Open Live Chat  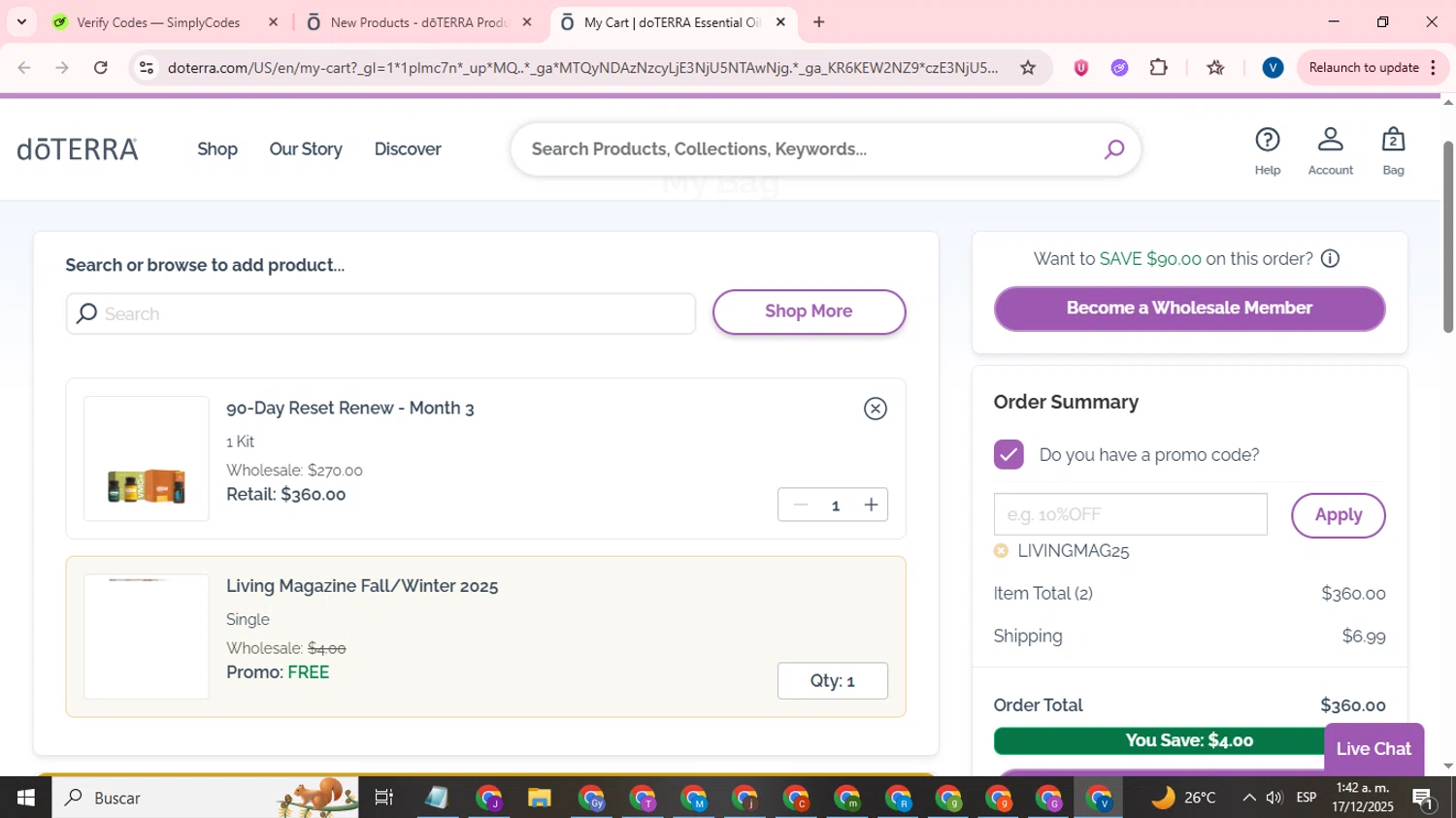tap(1373, 749)
